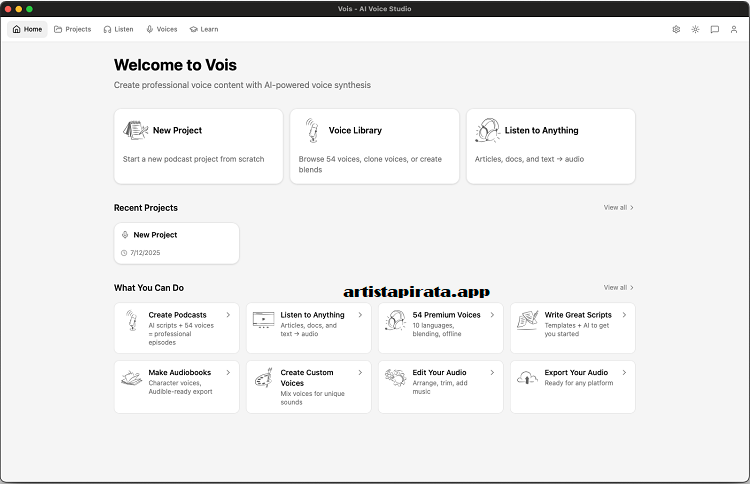The image size is (750, 484).
Task: Click the graduation cap icon in Learn tab
Action: (x=193, y=29)
